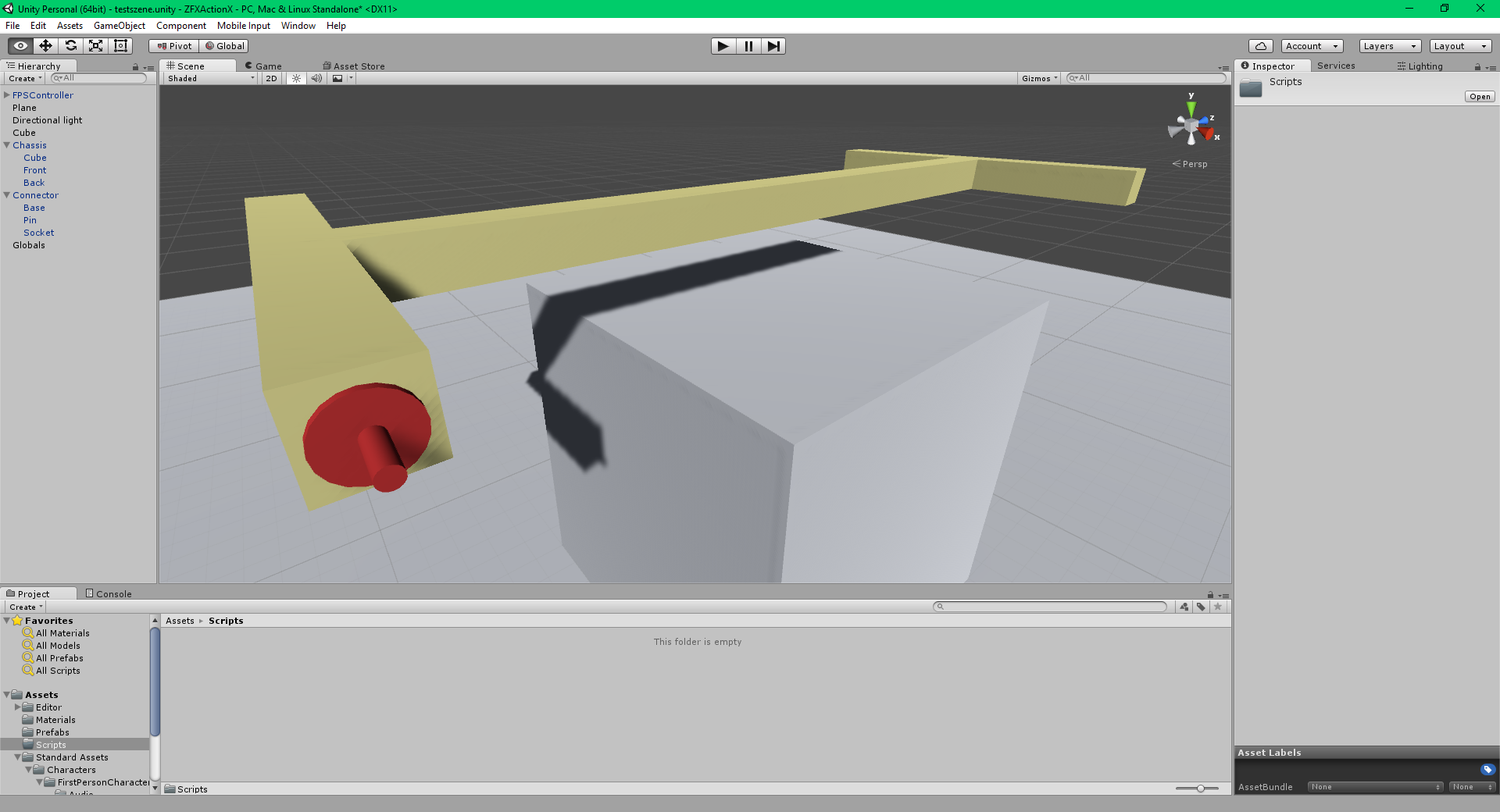Click the Project search input field
Viewport: 1500px width, 812px height.
[1051, 607]
